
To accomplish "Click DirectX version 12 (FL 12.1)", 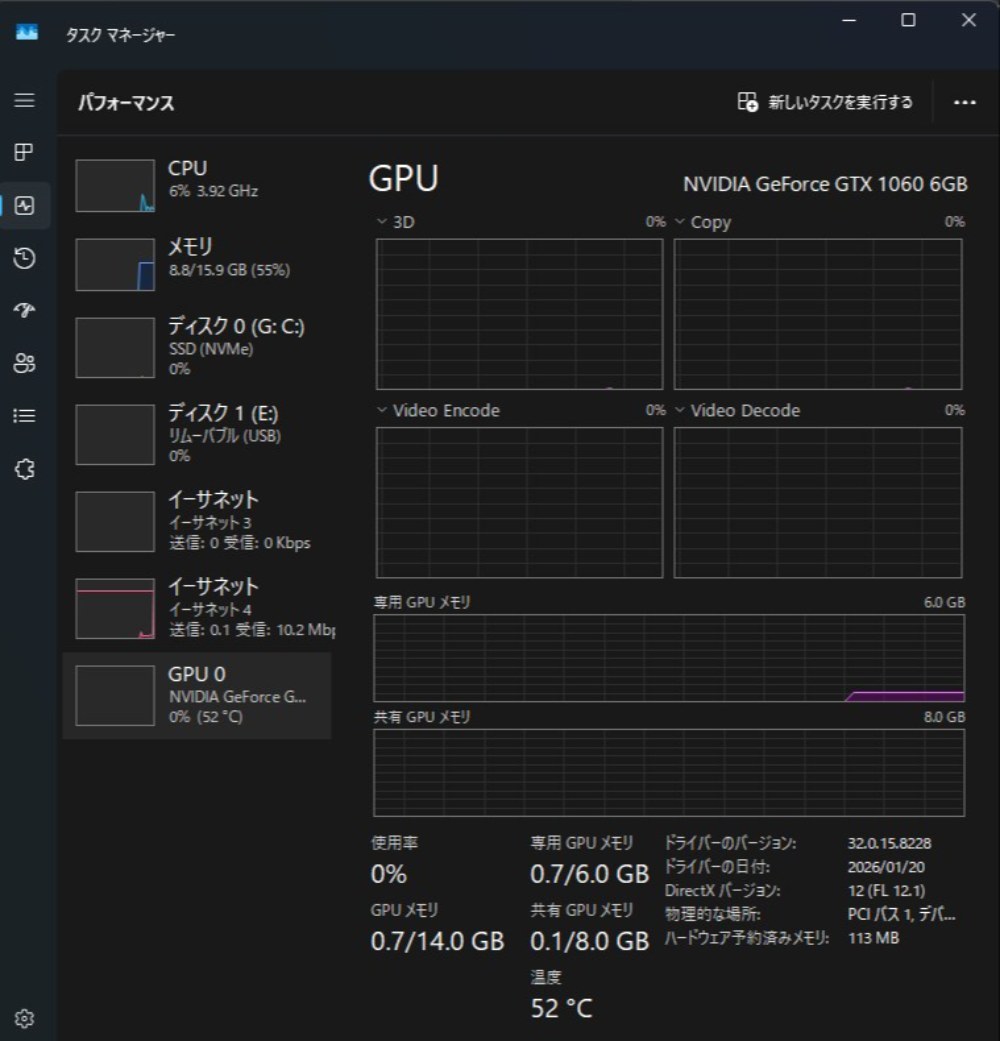I will [886, 891].
